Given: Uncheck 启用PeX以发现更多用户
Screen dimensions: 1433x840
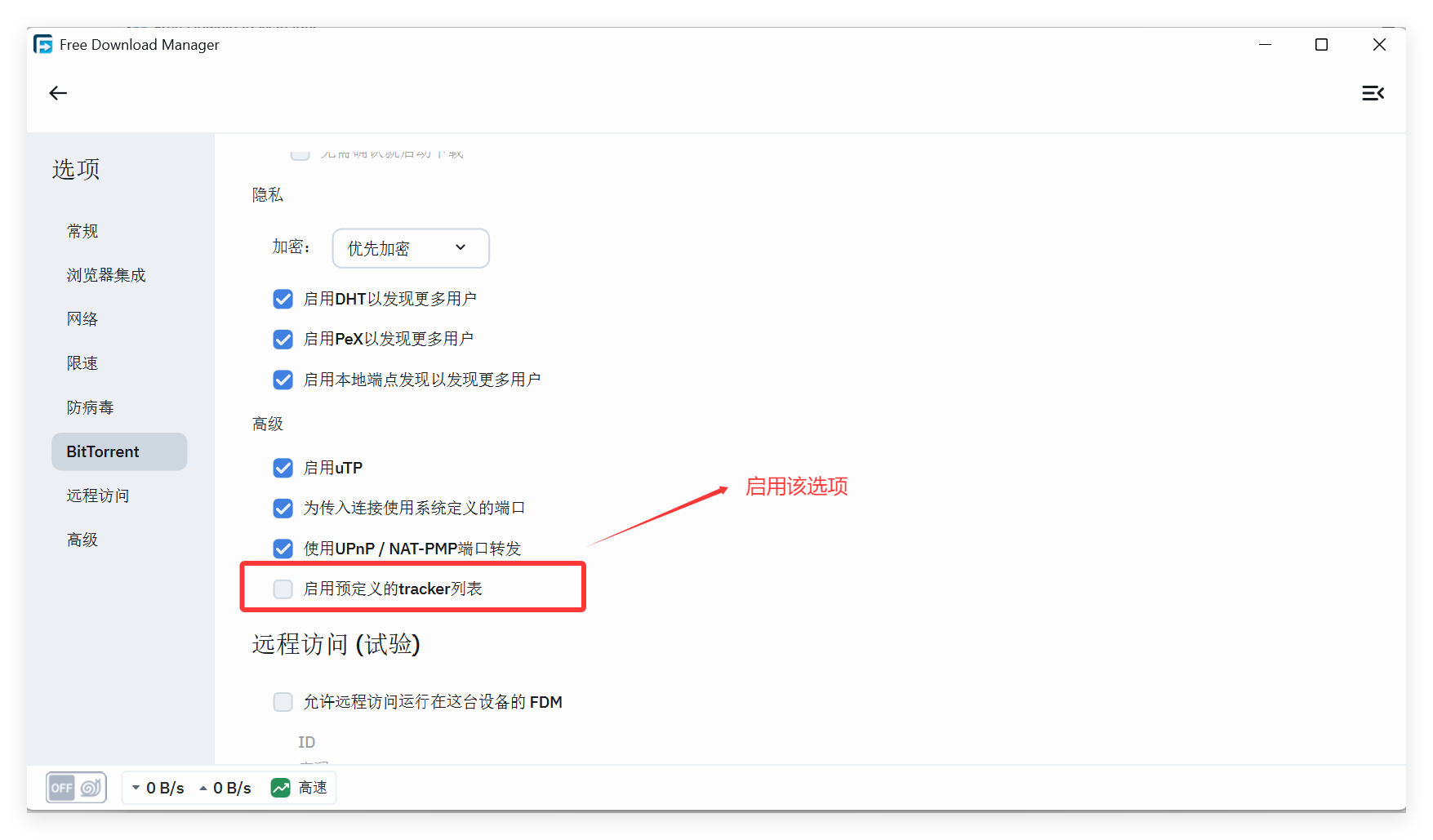Looking at the screenshot, I should click(x=283, y=339).
